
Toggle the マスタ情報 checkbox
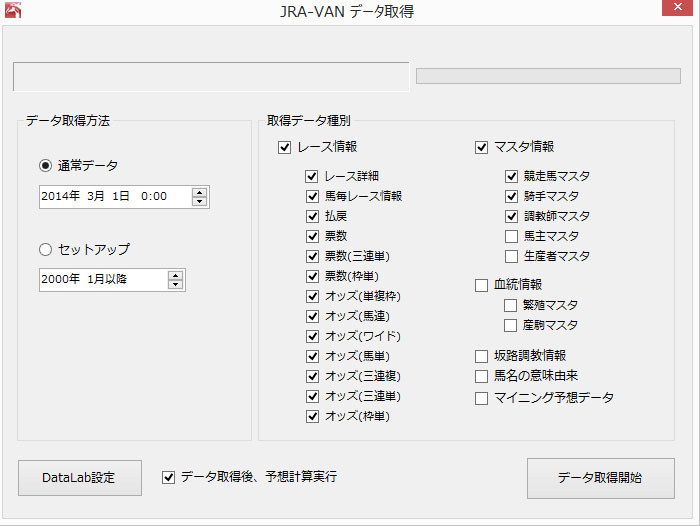coord(481,147)
